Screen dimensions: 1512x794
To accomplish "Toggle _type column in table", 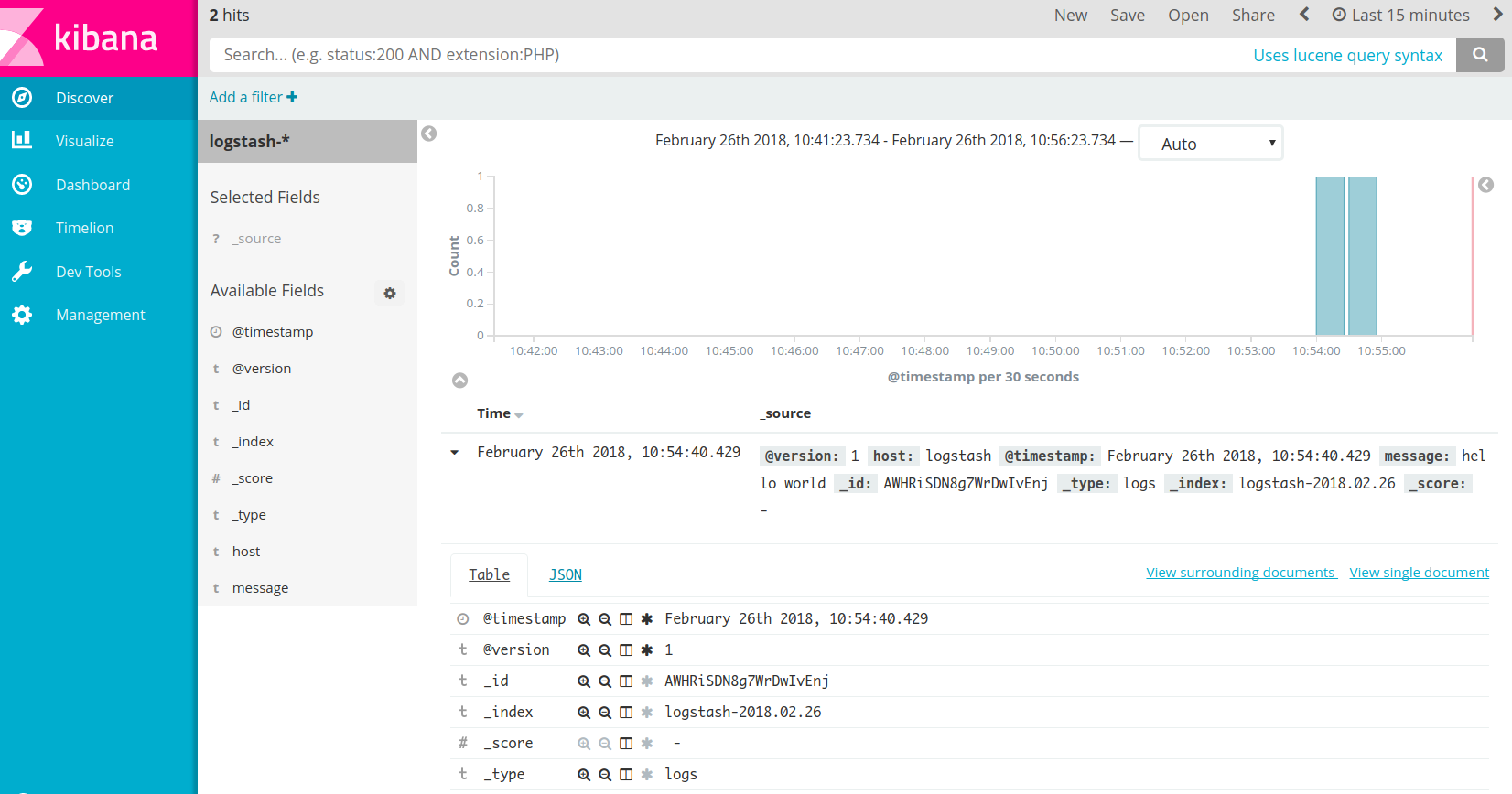I will click(626, 775).
